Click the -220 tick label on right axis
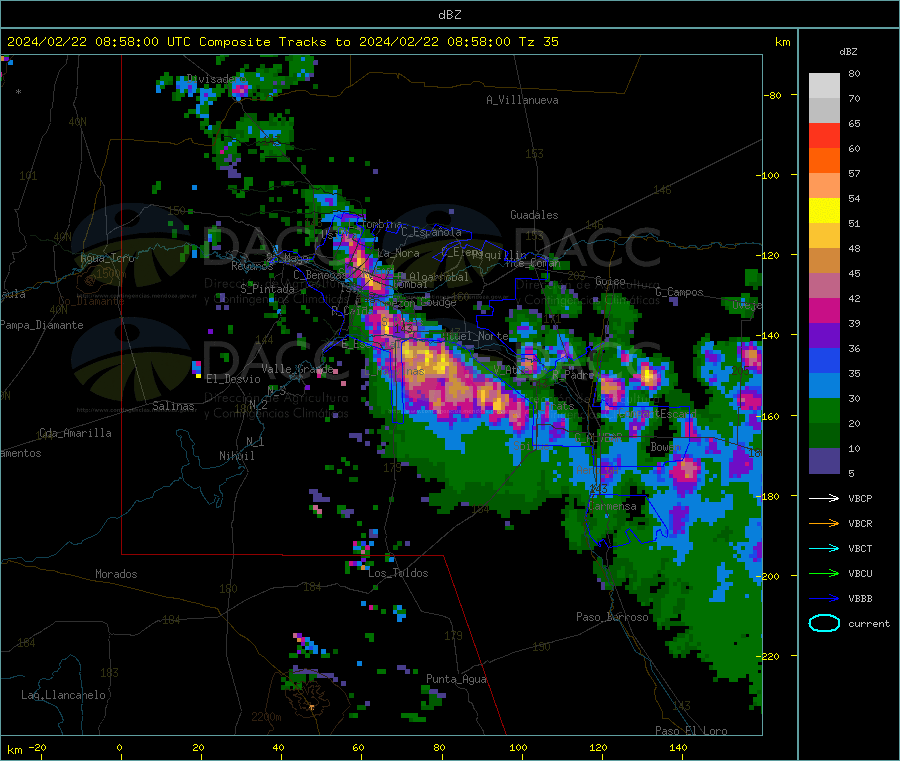The image size is (900, 761). pos(770,656)
